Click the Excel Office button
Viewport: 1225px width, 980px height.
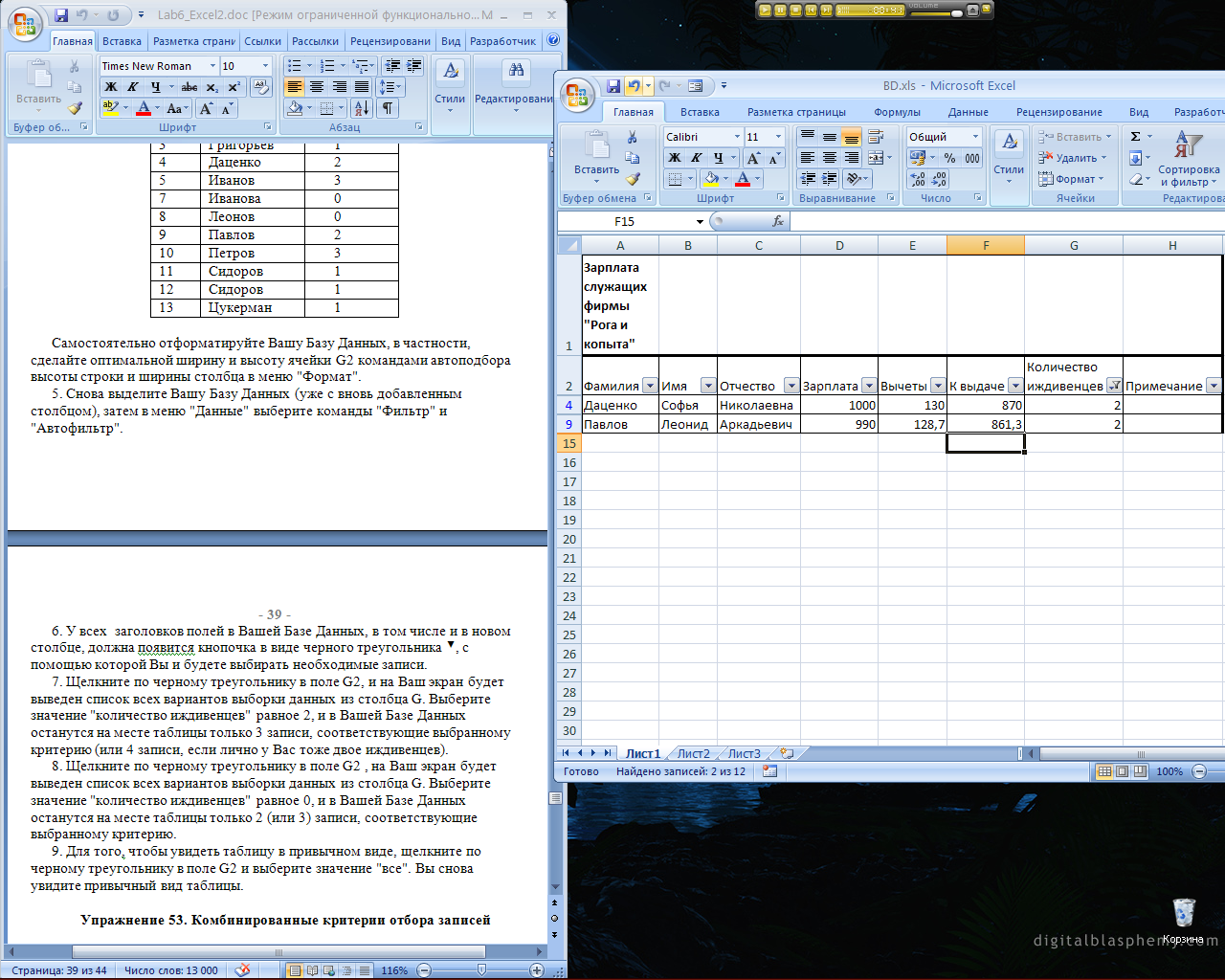pos(577,95)
